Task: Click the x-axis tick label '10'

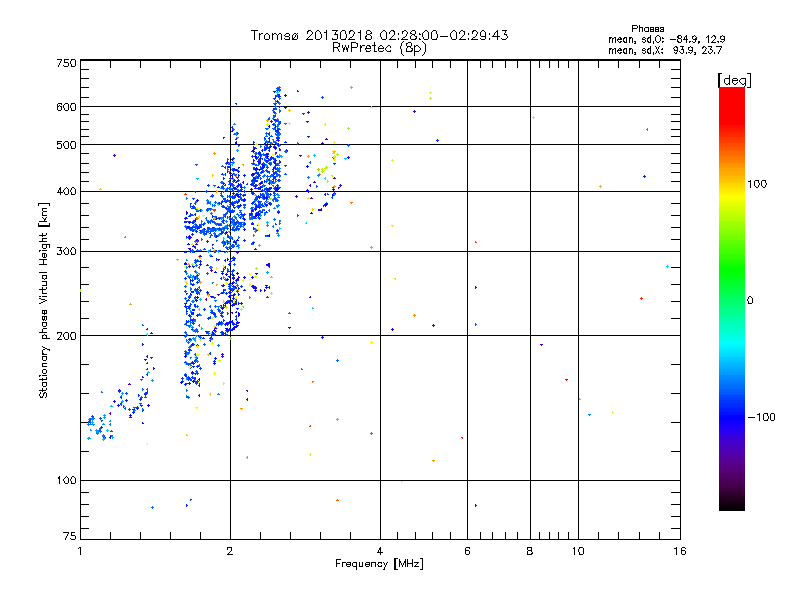Action: (x=578, y=551)
